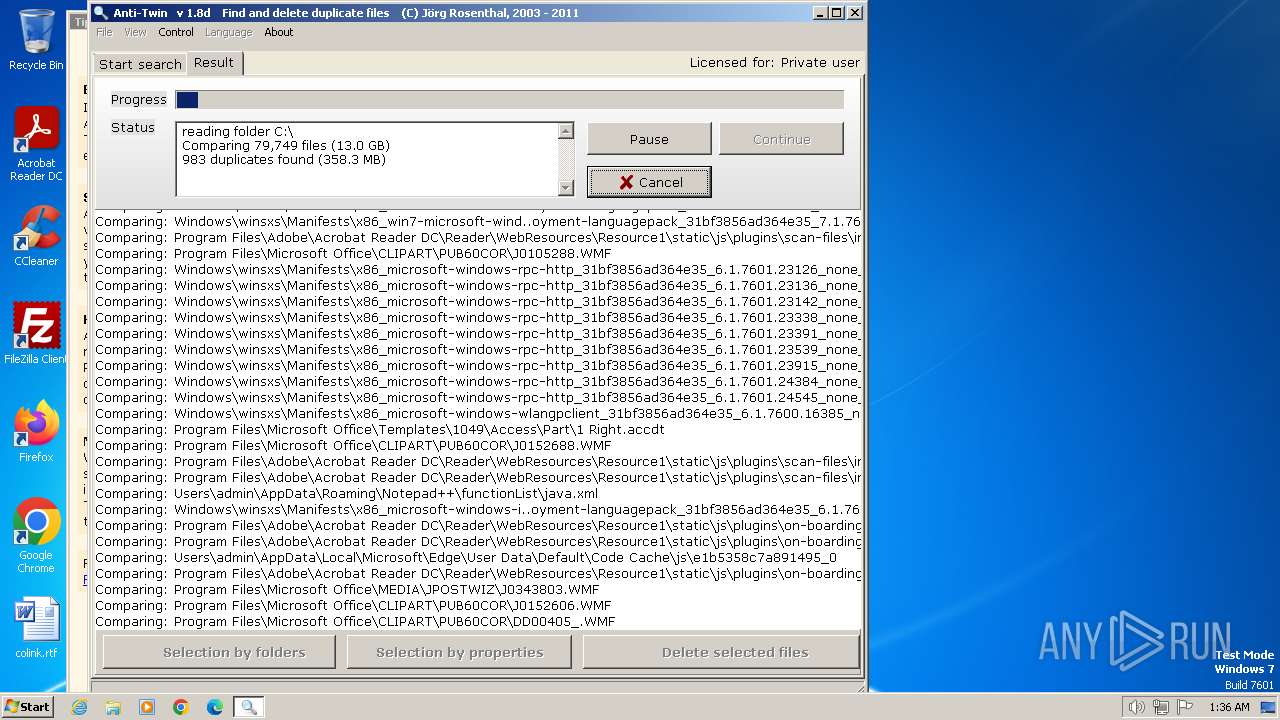Open the Recycle Bin desktop icon
Image resolution: width=1280 pixels, height=720 pixels.
36,40
